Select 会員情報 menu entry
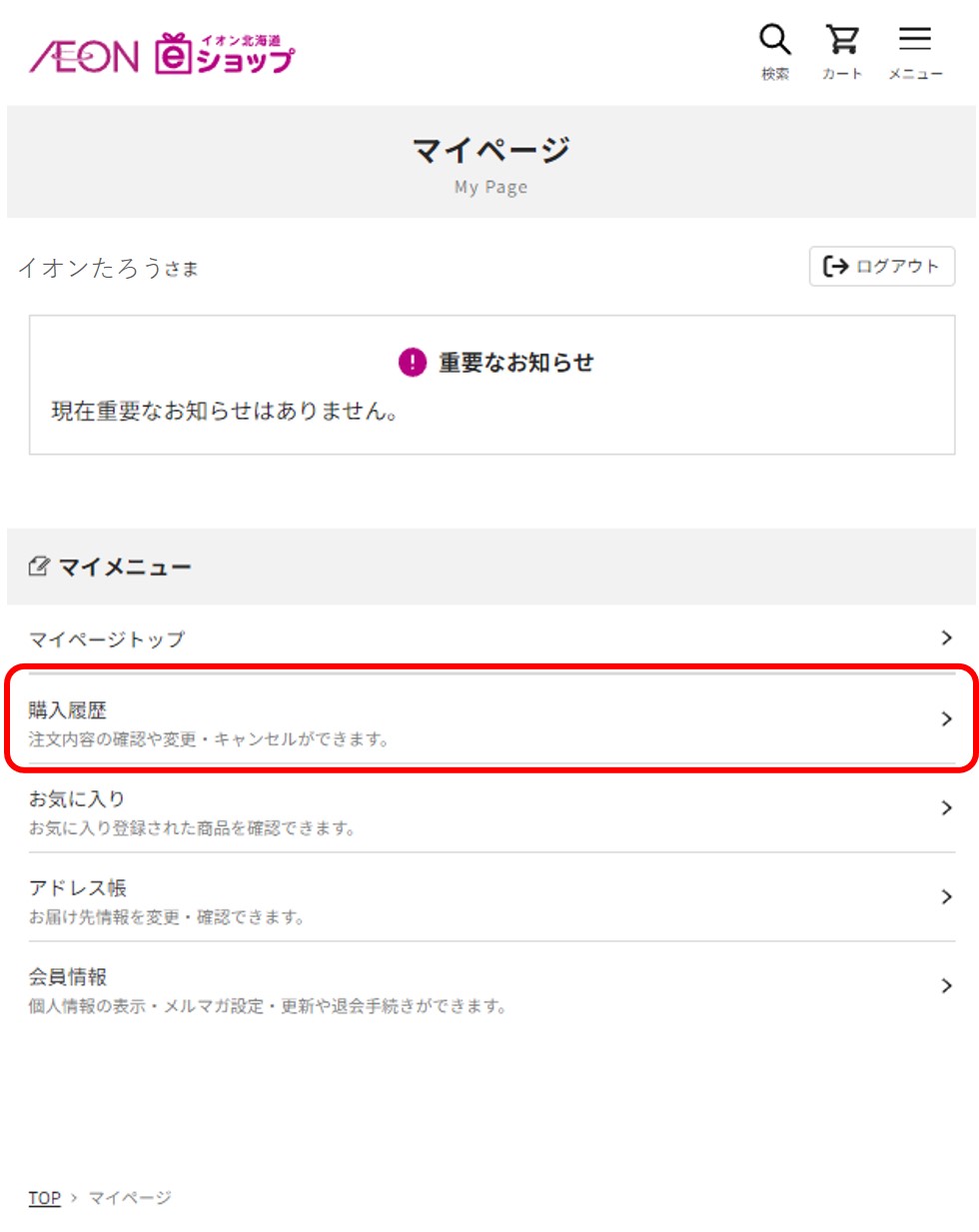 (x=491, y=986)
